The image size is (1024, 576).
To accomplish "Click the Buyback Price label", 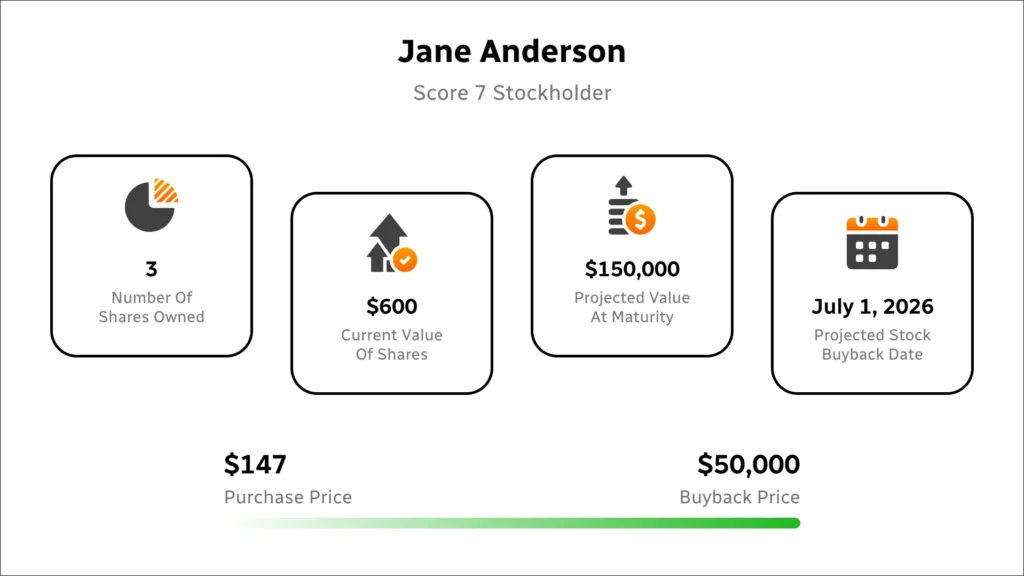I will [739, 497].
